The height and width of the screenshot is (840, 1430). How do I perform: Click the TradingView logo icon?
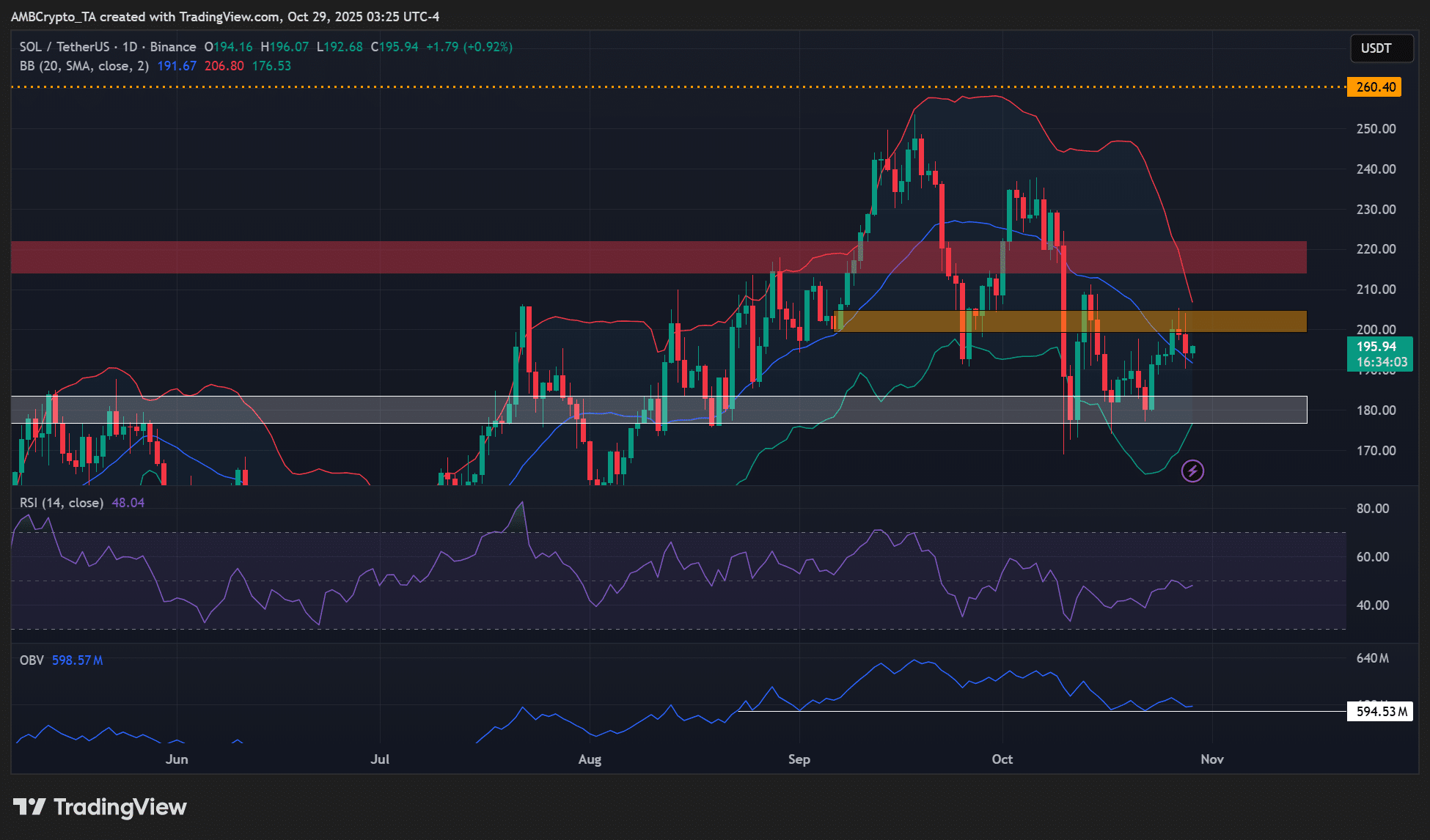[x=30, y=807]
